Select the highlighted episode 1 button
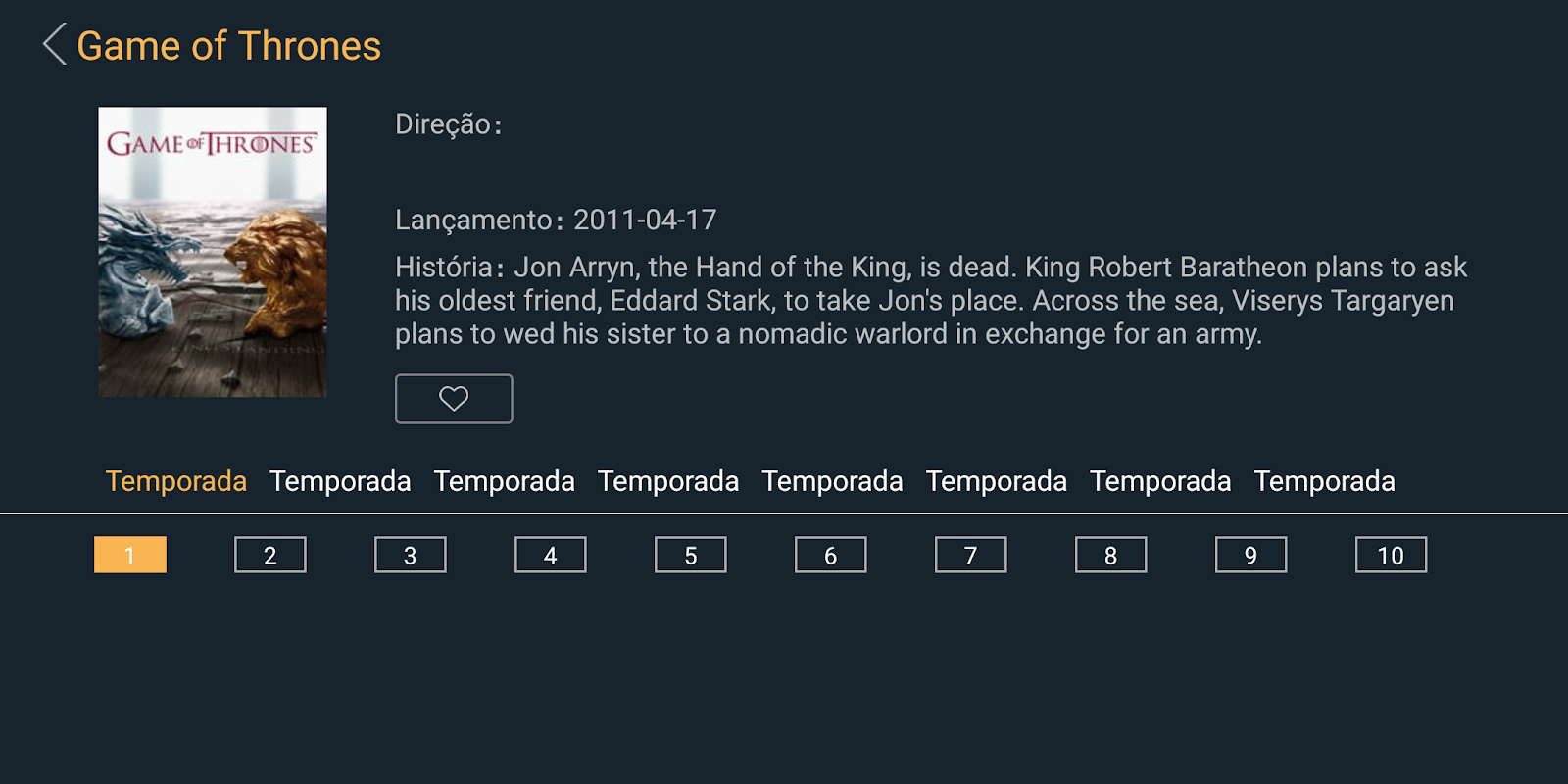Image resolution: width=1568 pixels, height=784 pixels. [130, 555]
